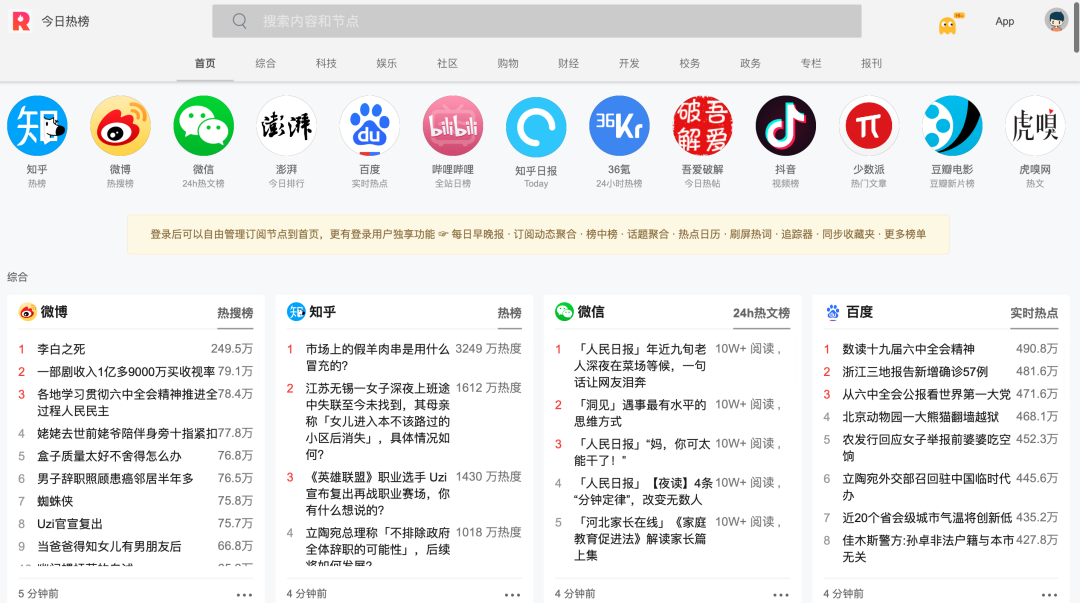
Task: Open the user avatar profile icon
Action: 1056,20
